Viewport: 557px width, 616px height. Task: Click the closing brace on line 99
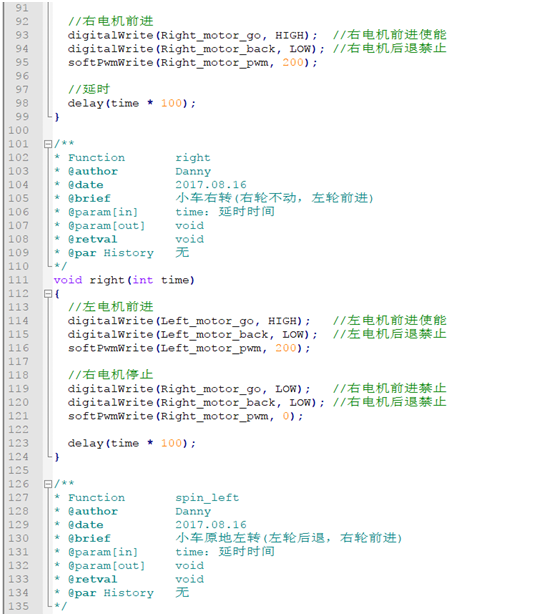pyautogui.click(x=57, y=117)
